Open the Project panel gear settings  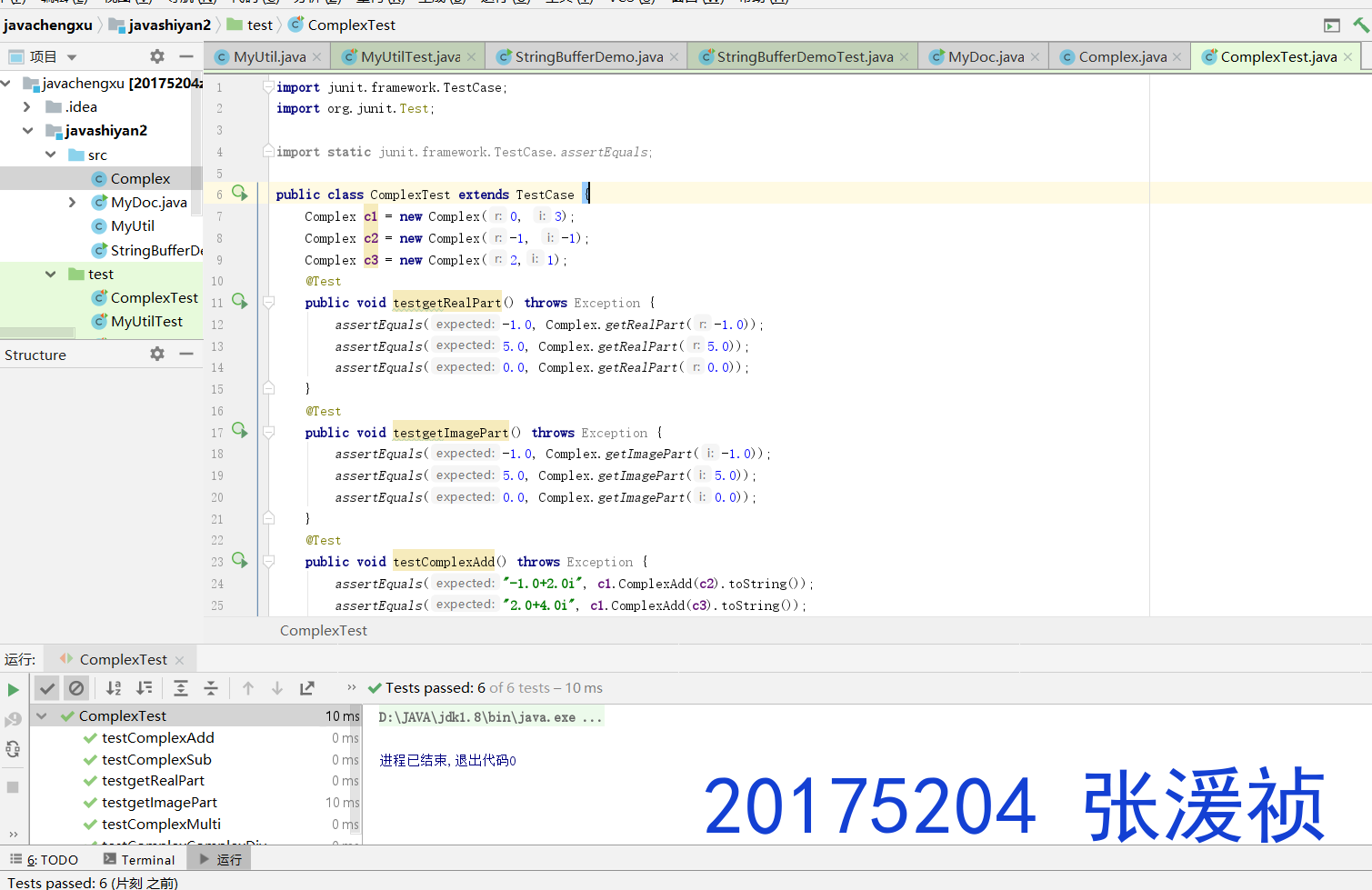pyautogui.click(x=157, y=56)
